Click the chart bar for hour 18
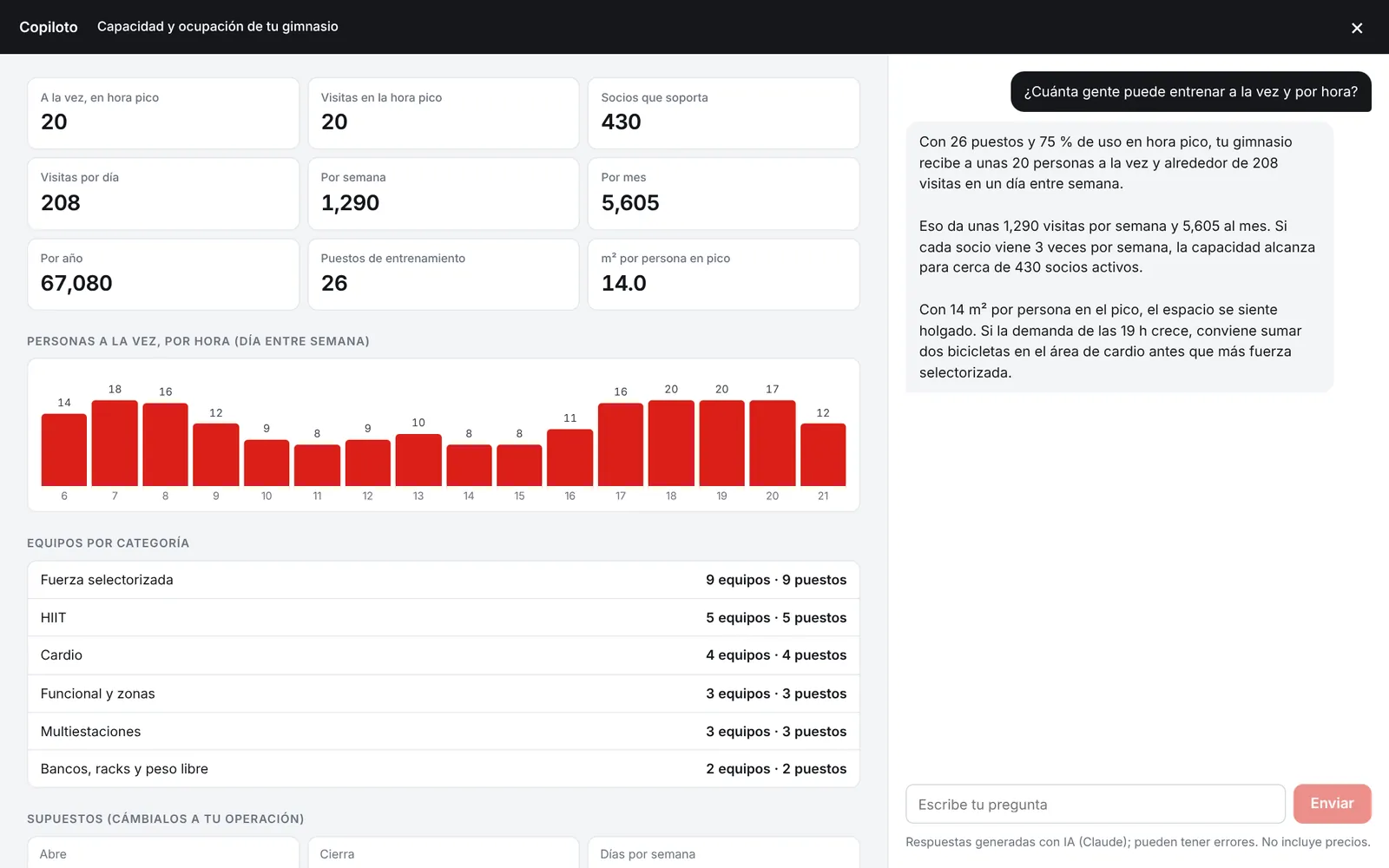Viewport: 1389px width, 868px height. [x=671, y=443]
